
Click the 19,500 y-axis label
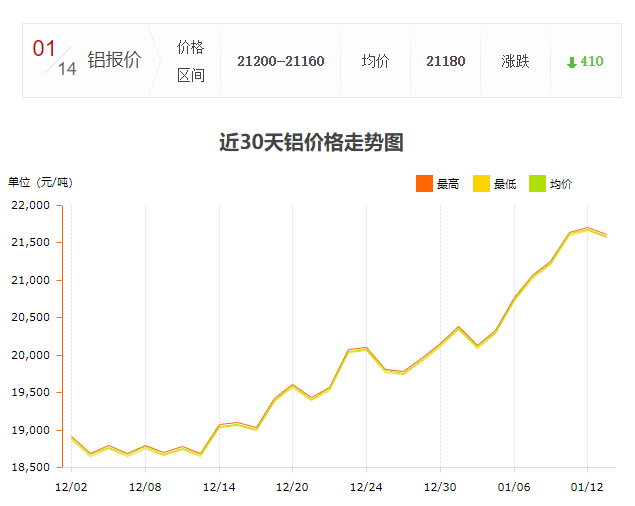pos(30,392)
